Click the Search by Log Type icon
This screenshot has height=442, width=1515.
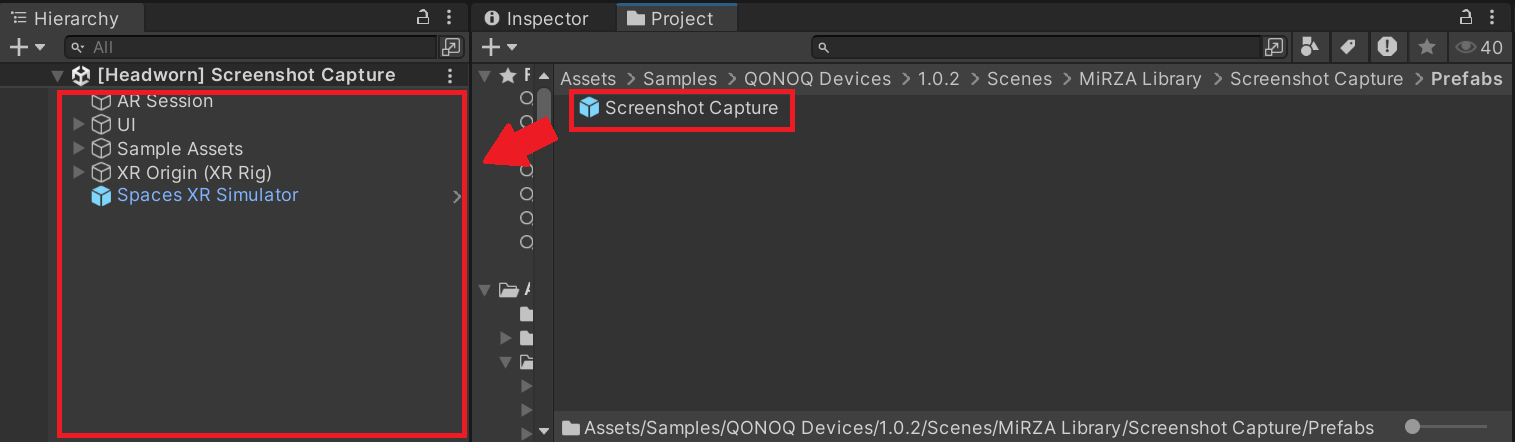click(1387, 47)
